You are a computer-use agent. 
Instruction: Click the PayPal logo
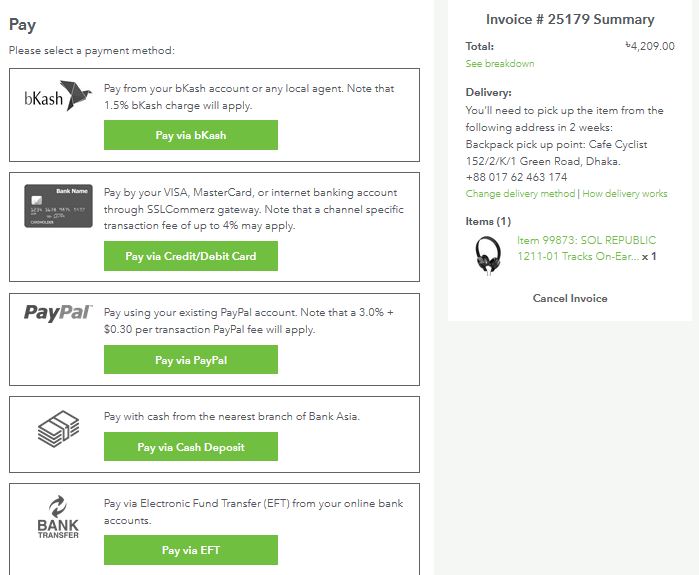[x=58, y=313]
